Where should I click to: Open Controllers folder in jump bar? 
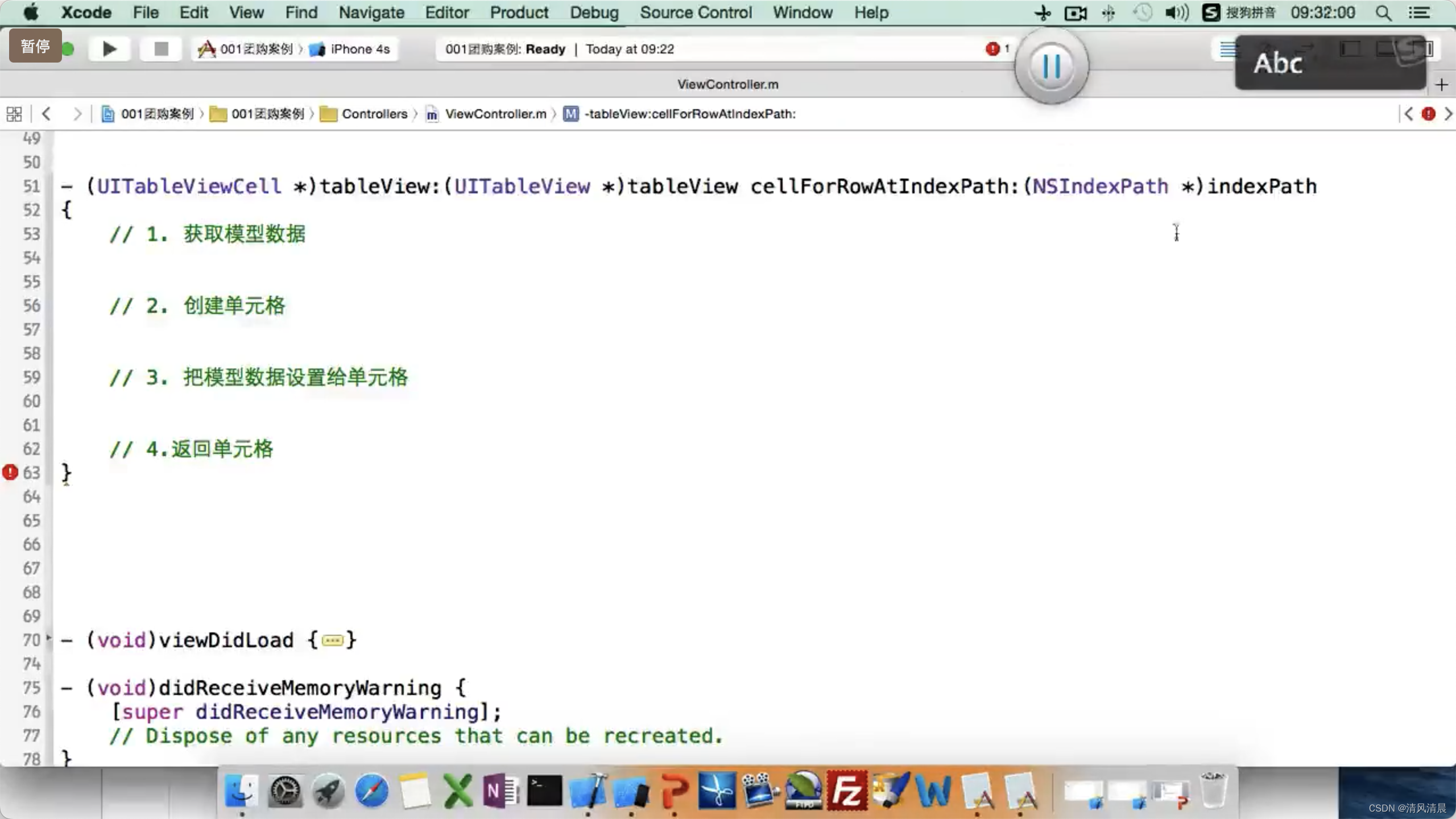(374, 114)
